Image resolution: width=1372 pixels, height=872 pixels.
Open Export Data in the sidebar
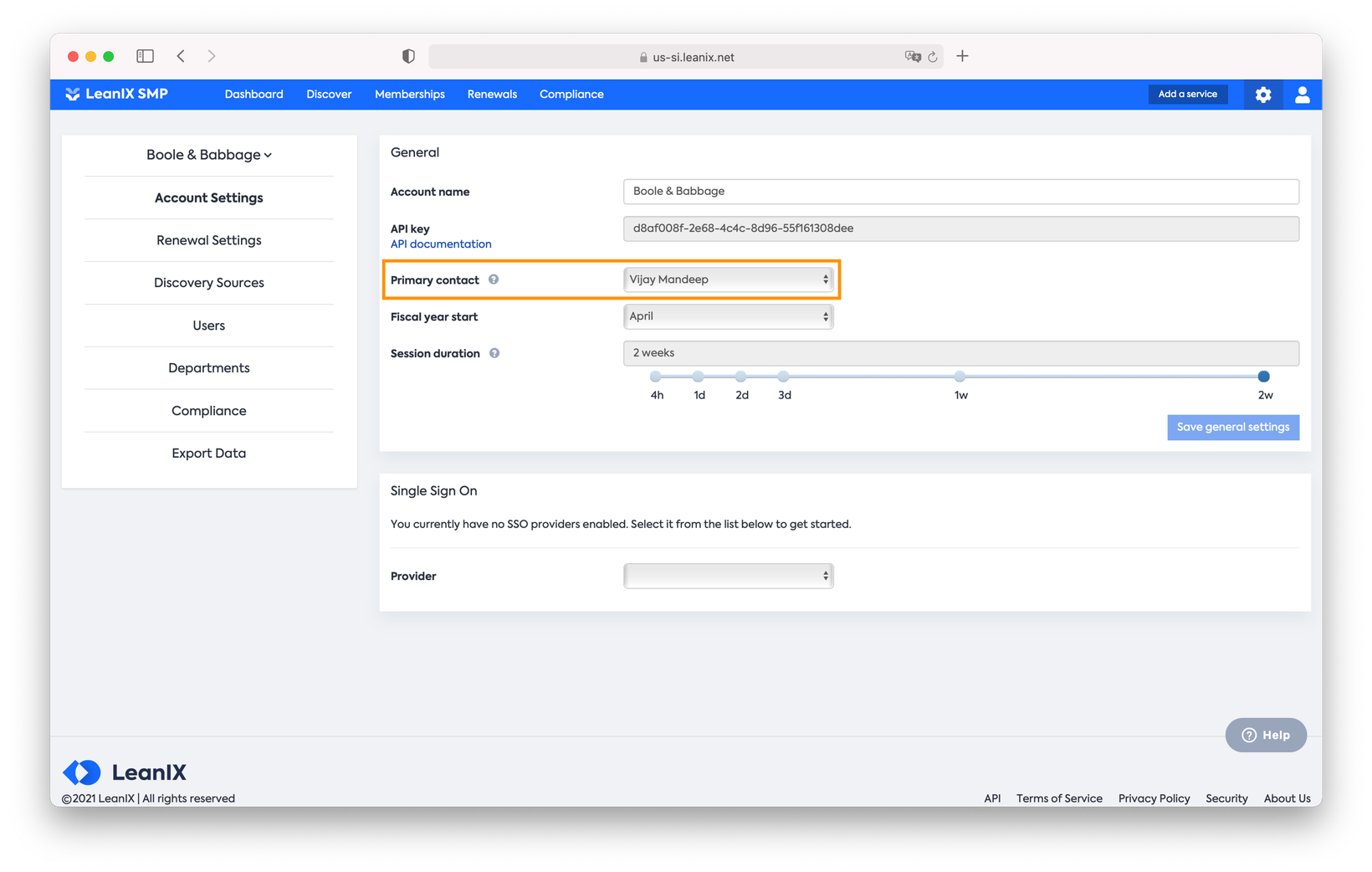pos(209,454)
